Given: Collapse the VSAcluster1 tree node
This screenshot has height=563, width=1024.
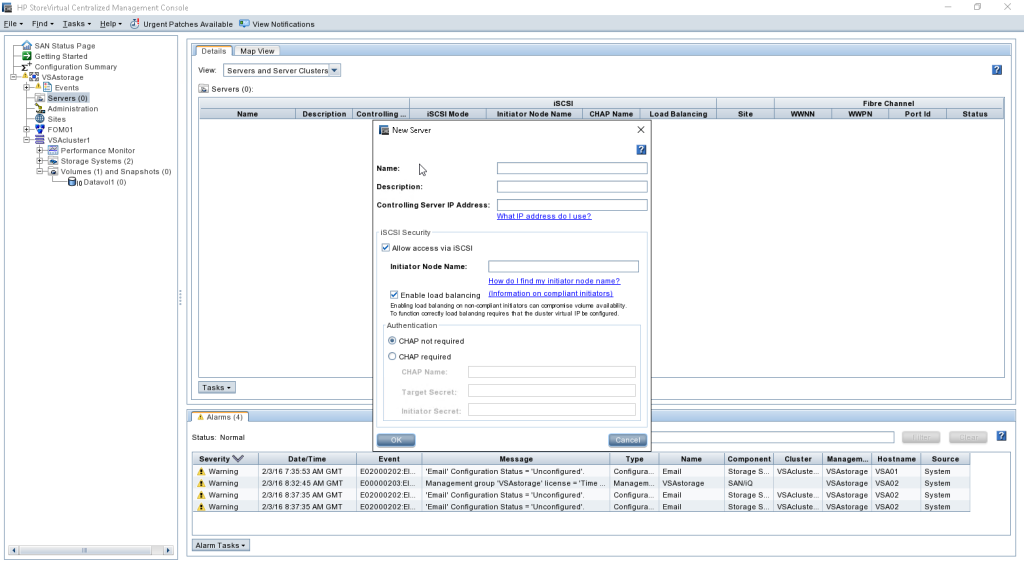Looking at the screenshot, I should [27, 140].
